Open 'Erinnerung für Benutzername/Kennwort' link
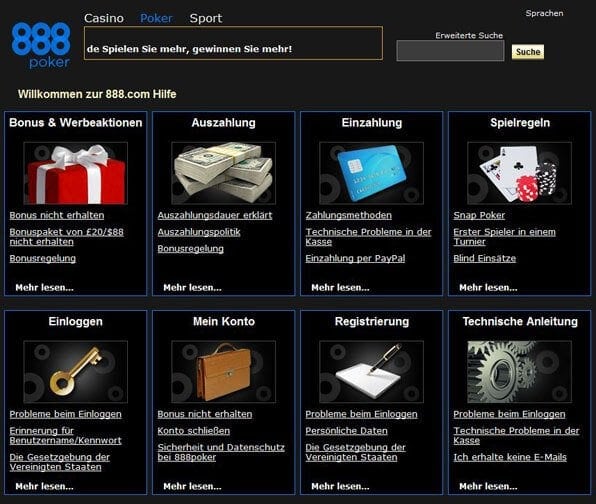This screenshot has width=596, height=504. (65, 436)
